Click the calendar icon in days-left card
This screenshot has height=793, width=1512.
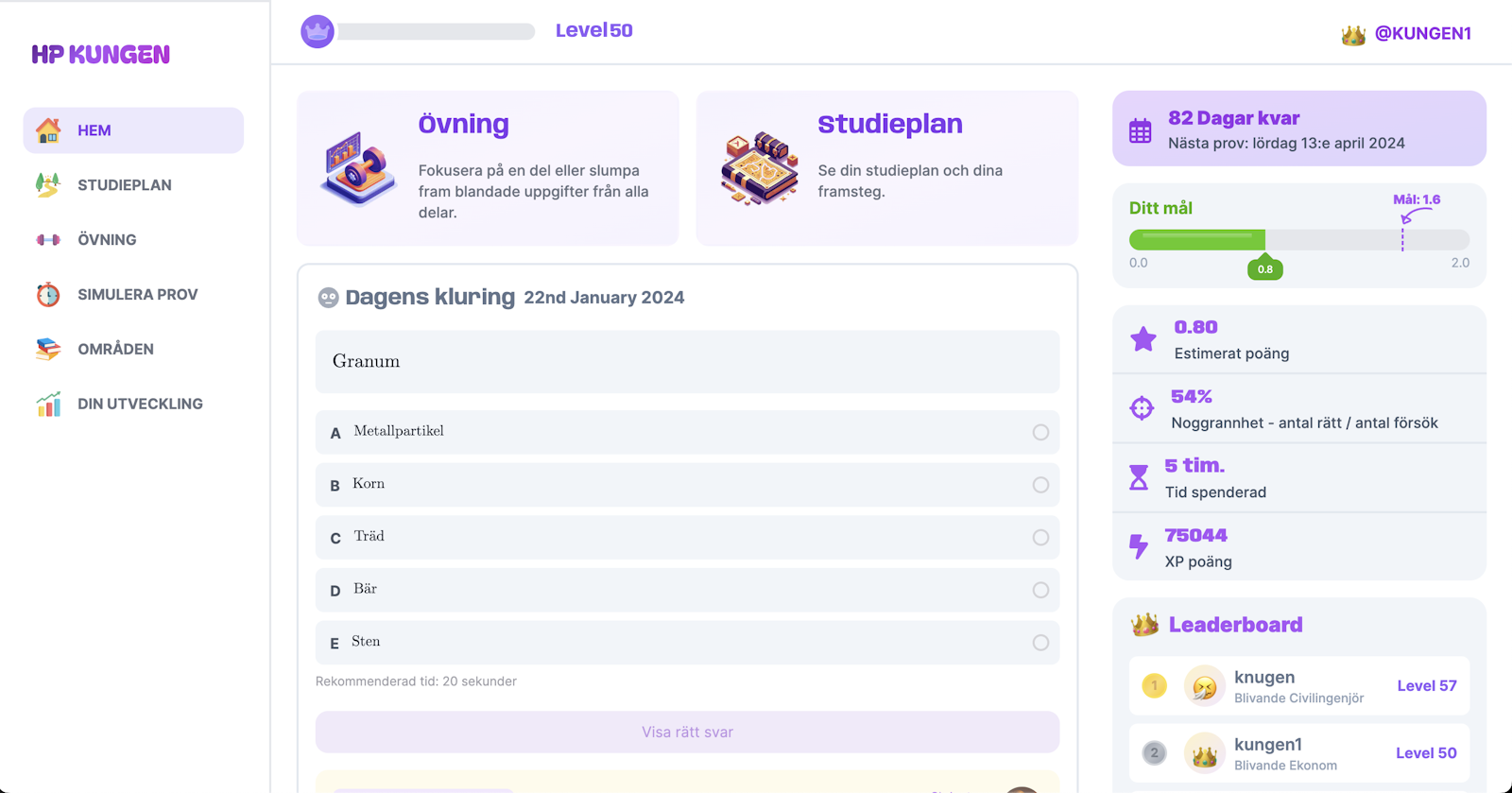coord(1141,131)
